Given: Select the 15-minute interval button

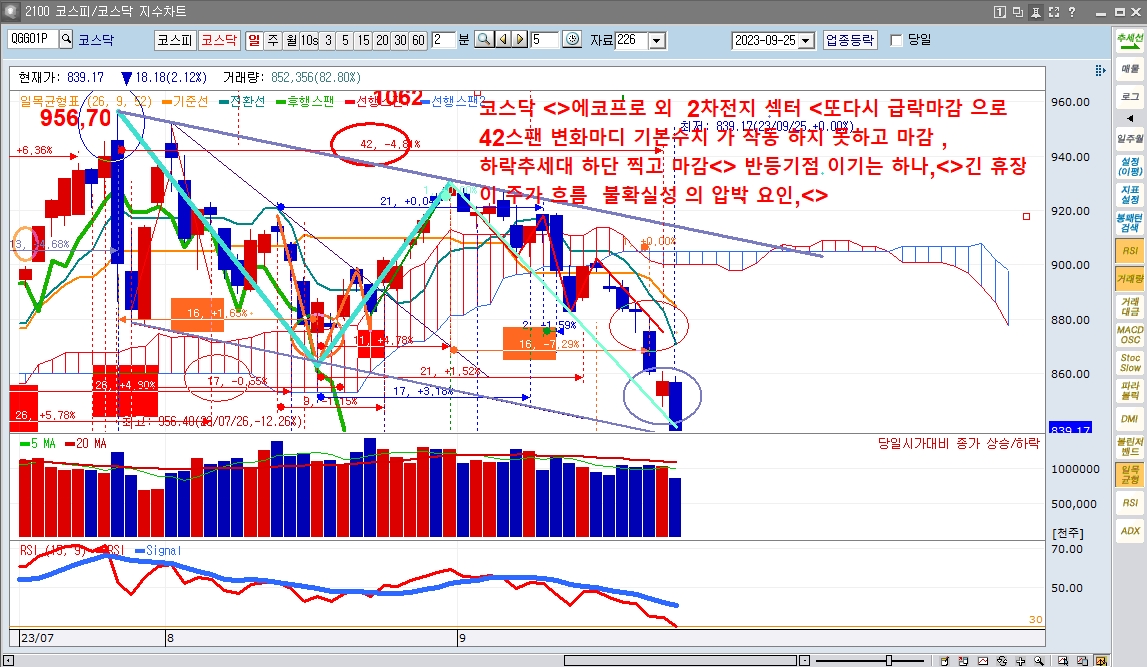Looking at the screenshot, I should (364, 40).
